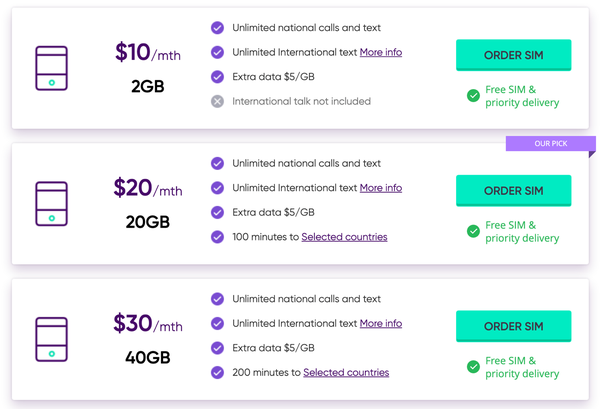Open More info link on the $30 plan
This screenshot has height=409, width=600.
click(381, 323)
